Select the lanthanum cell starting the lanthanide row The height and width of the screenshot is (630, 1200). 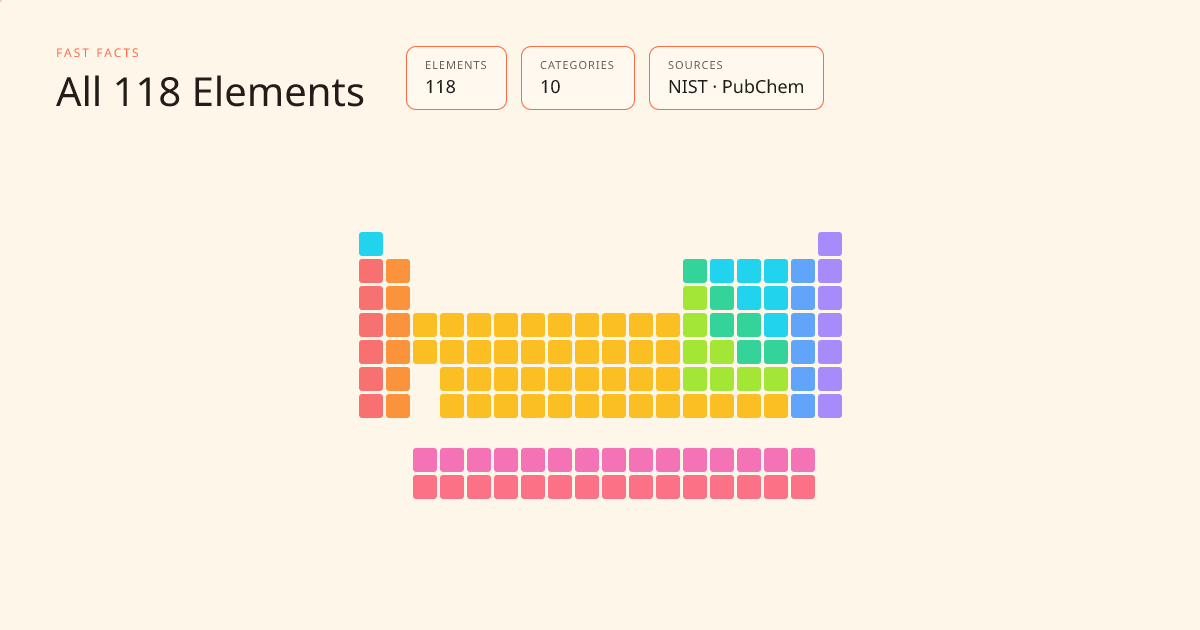point(425,460)
